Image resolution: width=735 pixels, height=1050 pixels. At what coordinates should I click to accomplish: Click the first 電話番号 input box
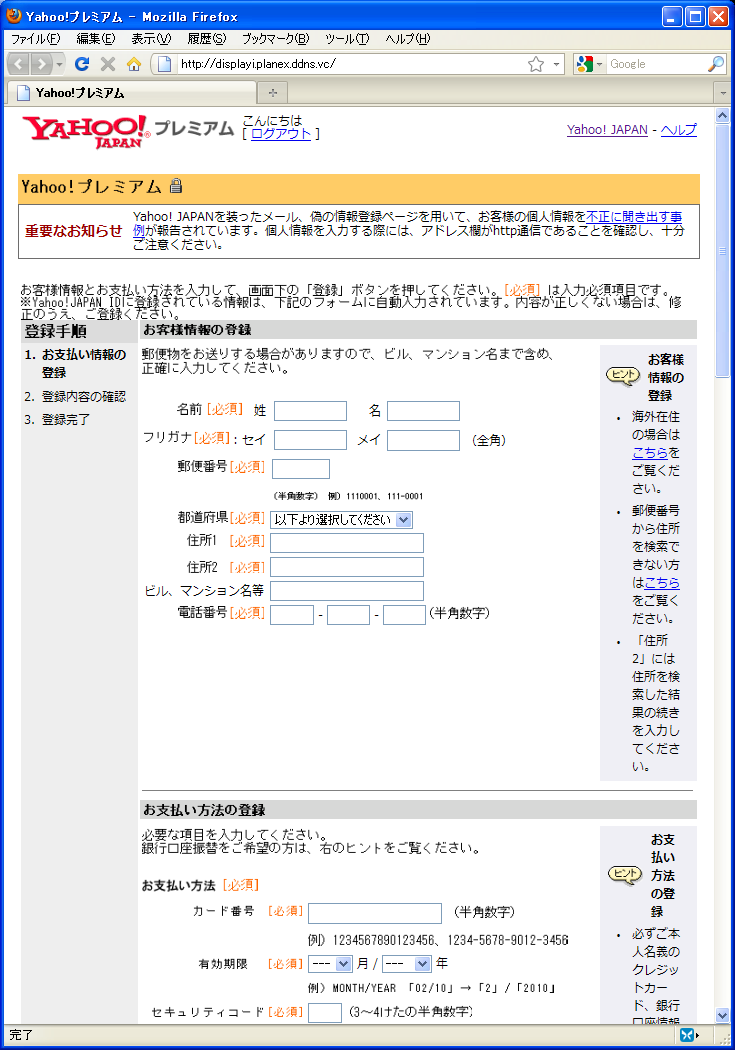point(292,615)
